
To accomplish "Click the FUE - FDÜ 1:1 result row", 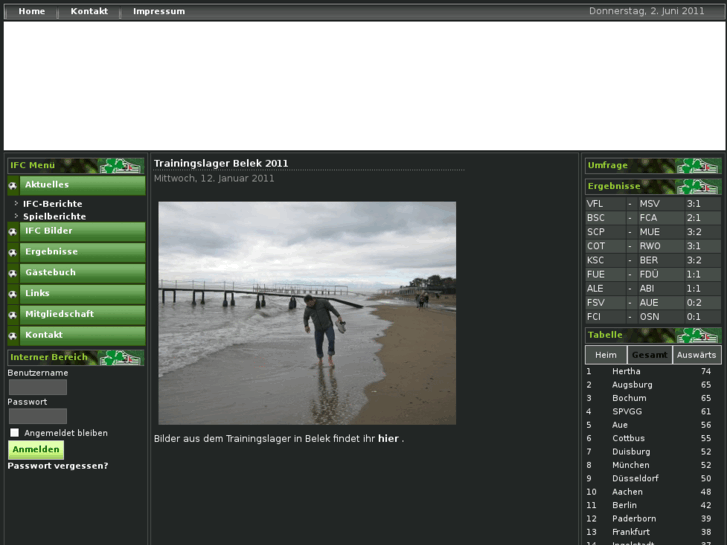I will (653, 275).
